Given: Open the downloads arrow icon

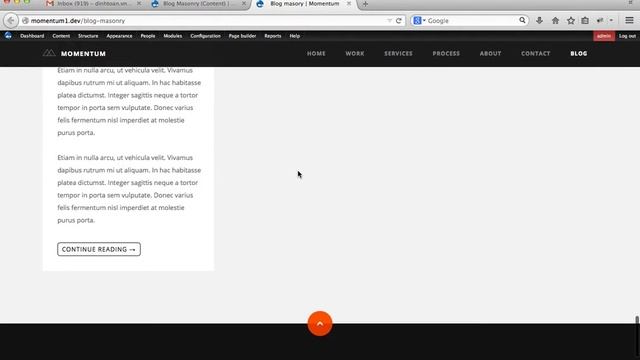Looking at the screenshot, I should tap(539, 20).
